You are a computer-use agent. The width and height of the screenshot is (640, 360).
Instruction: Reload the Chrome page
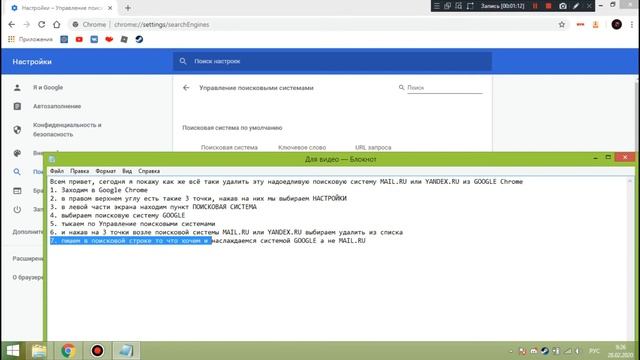coord(41,24)
